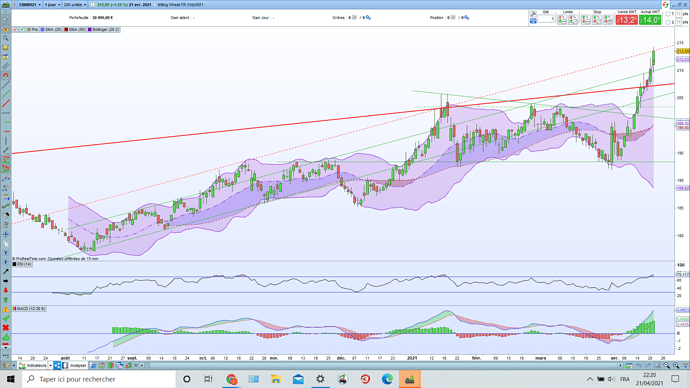The width and height of the screenshot is (690, 388).
Task: Select the red SMA (50) legend tab
Action: tap(75, 29)
